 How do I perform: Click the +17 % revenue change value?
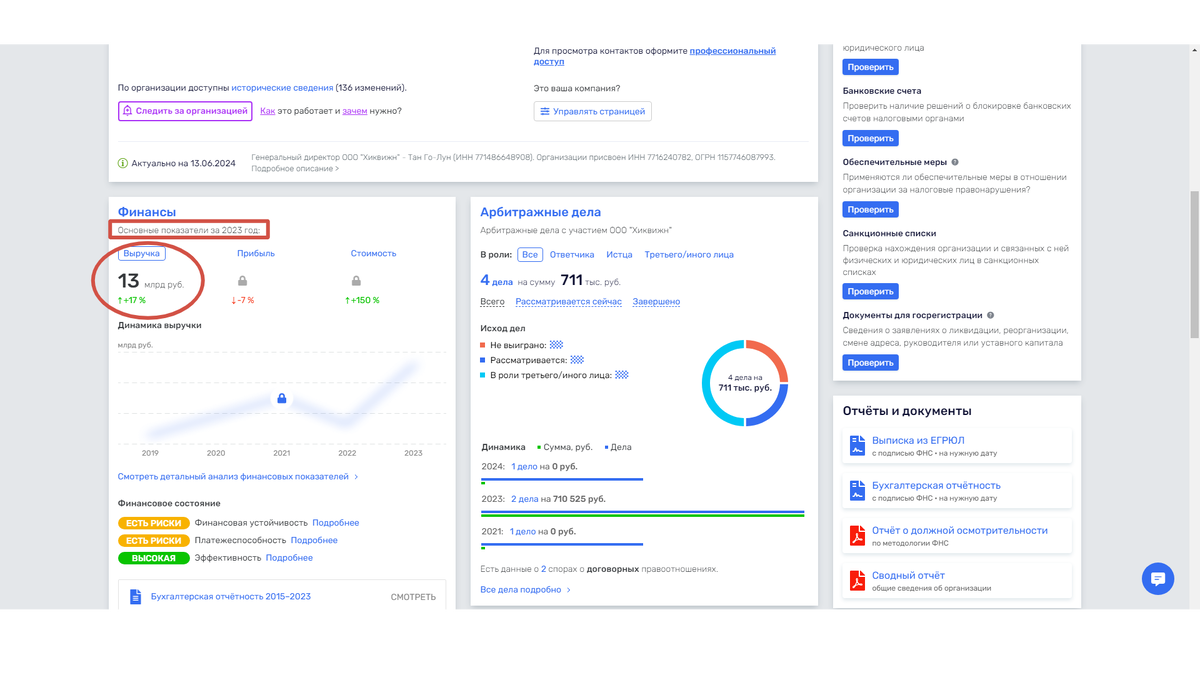[x=132, y=300]
